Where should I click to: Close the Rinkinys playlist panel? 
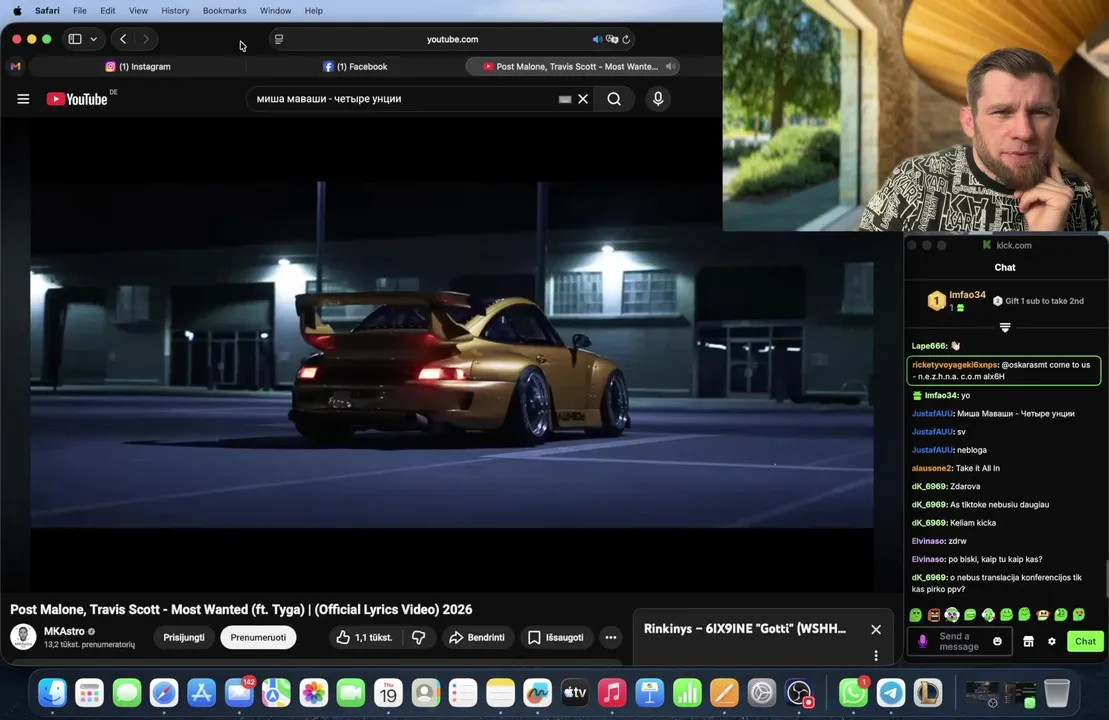[876, 629]
